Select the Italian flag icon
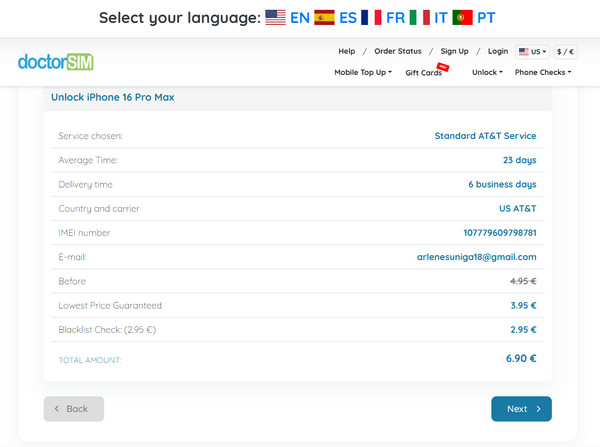This screenshot has width=600, height=447. coord(419,18)
